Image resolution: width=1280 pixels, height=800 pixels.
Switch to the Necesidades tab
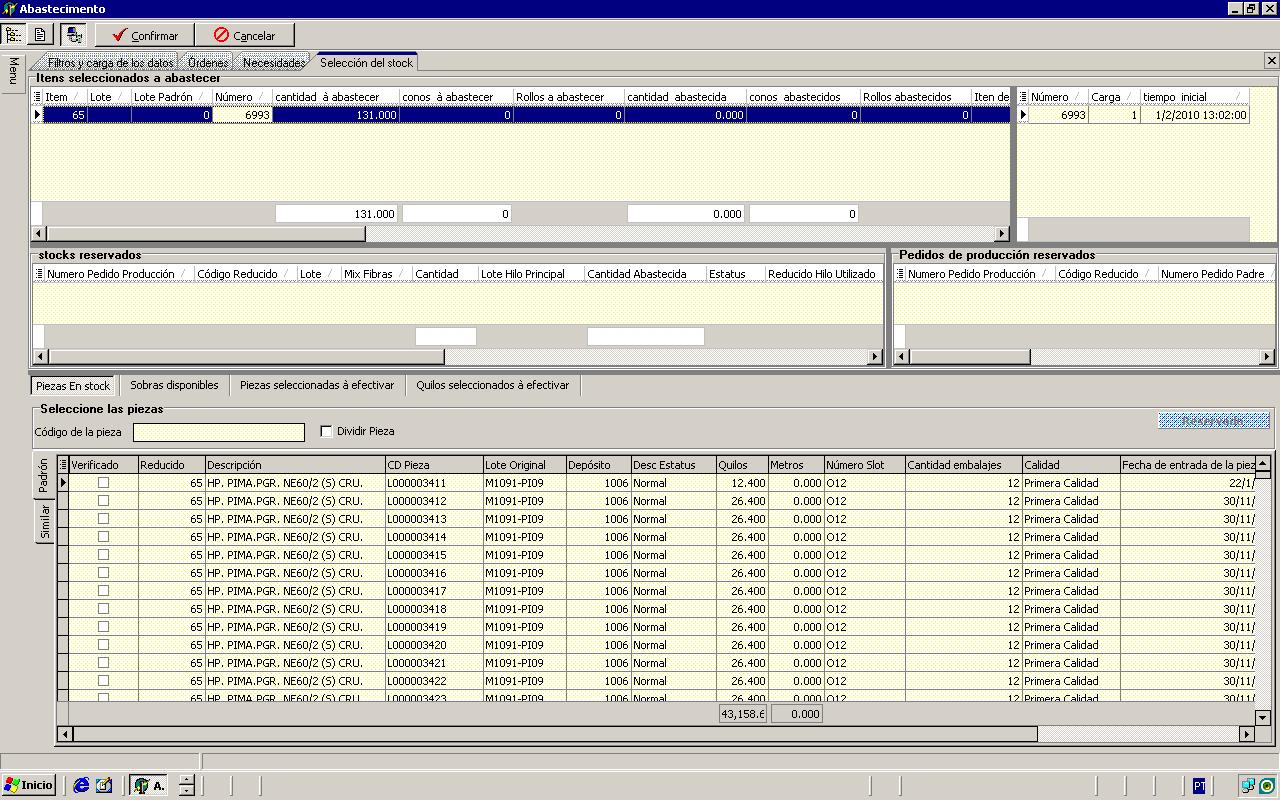coord(274,63)
